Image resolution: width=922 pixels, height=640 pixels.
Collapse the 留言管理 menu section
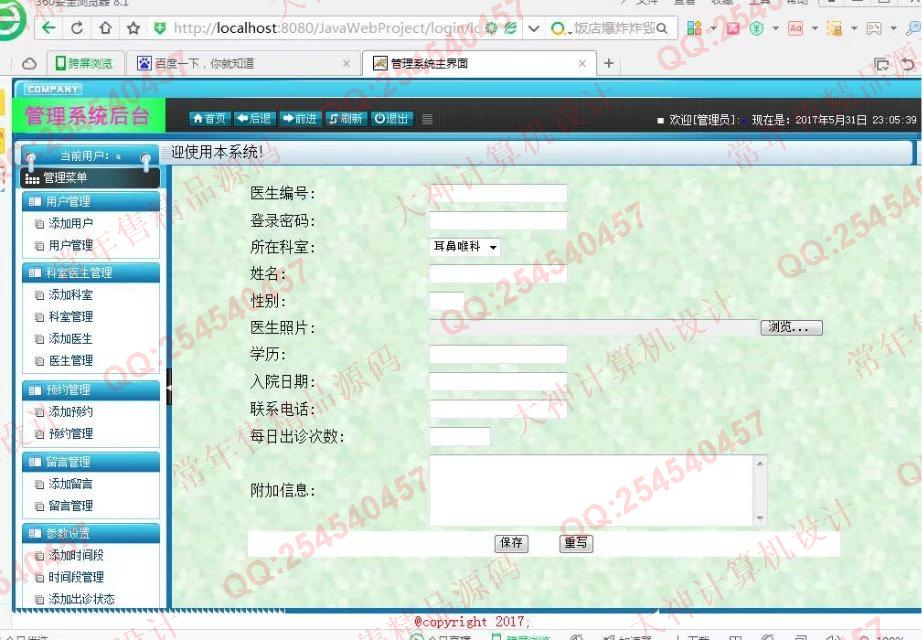[91, 462]
